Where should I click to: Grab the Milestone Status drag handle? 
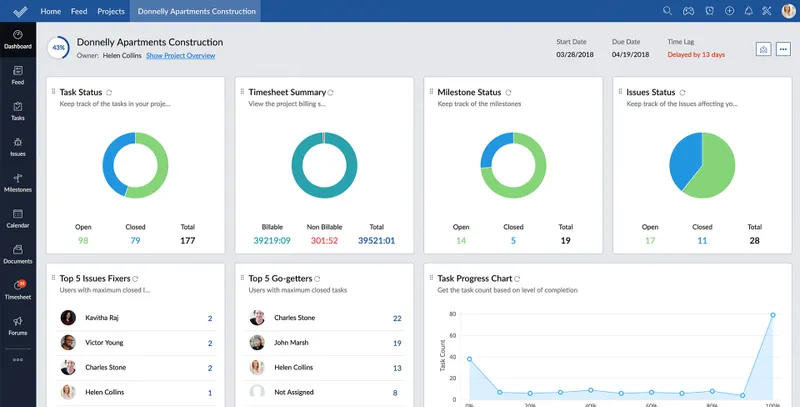[431, 91]
